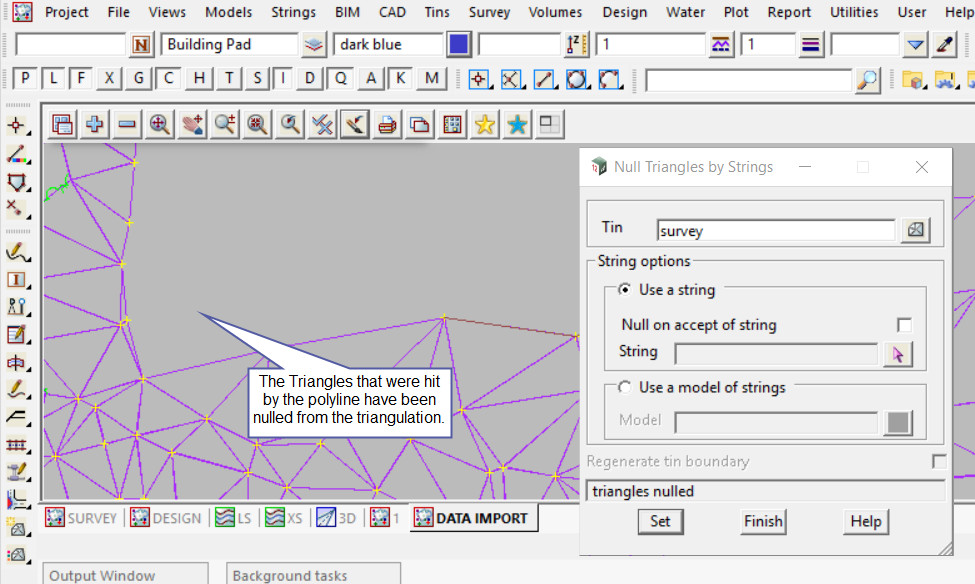The width and height of the screenshot is (975, 584).
Task: Open the Strings menu
Action: coord(293,12)
